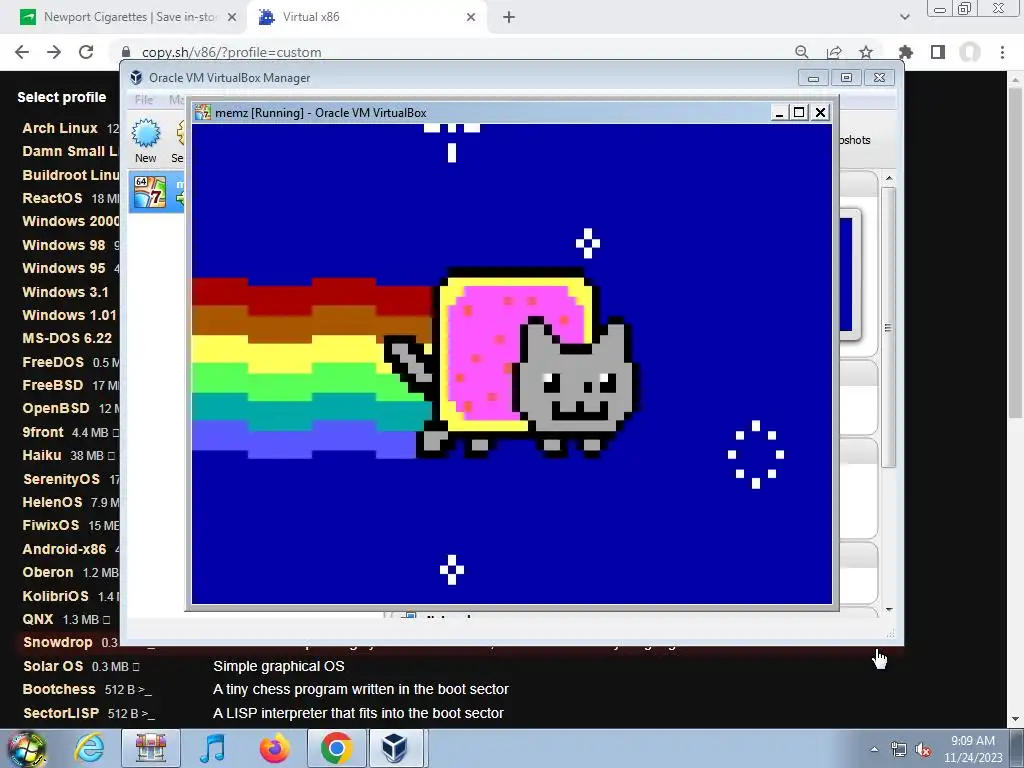This screenshot has height=768, width=1024.
Task: Select the KolibriOS profile
Action: pos(56,596)
